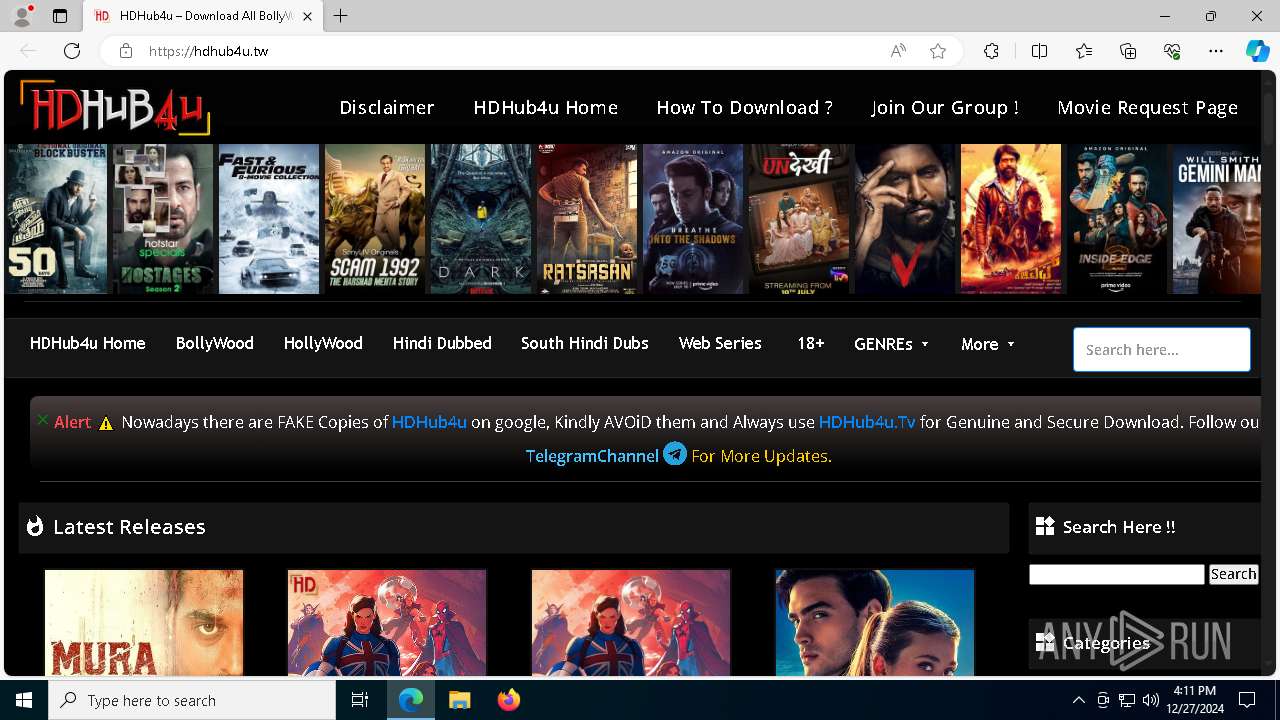
Task: Open the network icon in tray
Action: coord(1127,700)
